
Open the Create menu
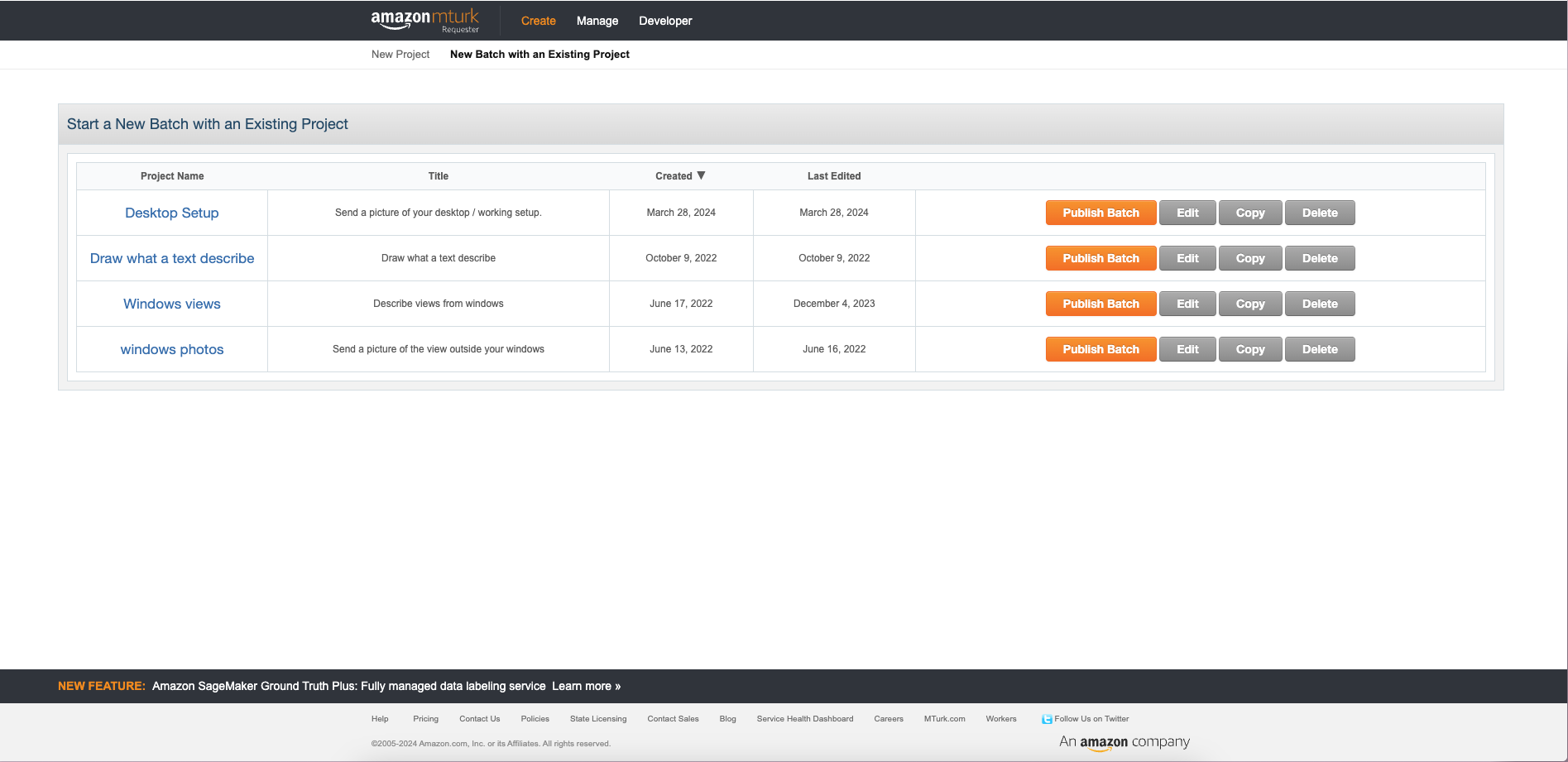click(538, 21)
